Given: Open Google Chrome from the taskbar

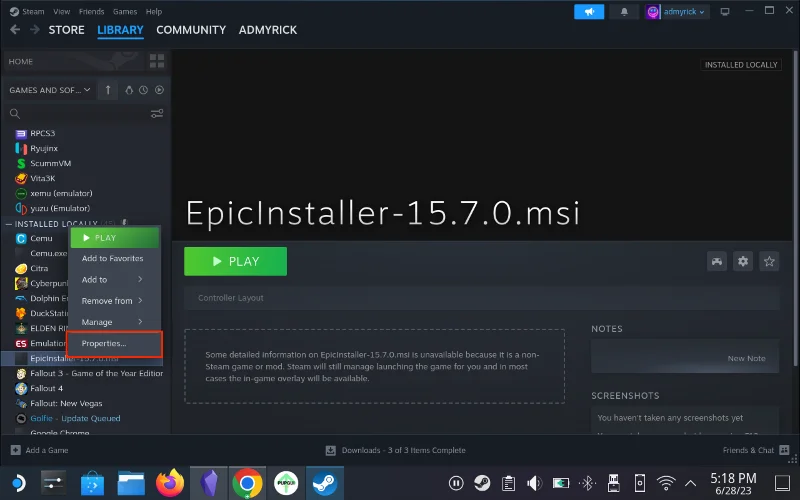Looking at the screenshot, I should (x=247, y=483).
